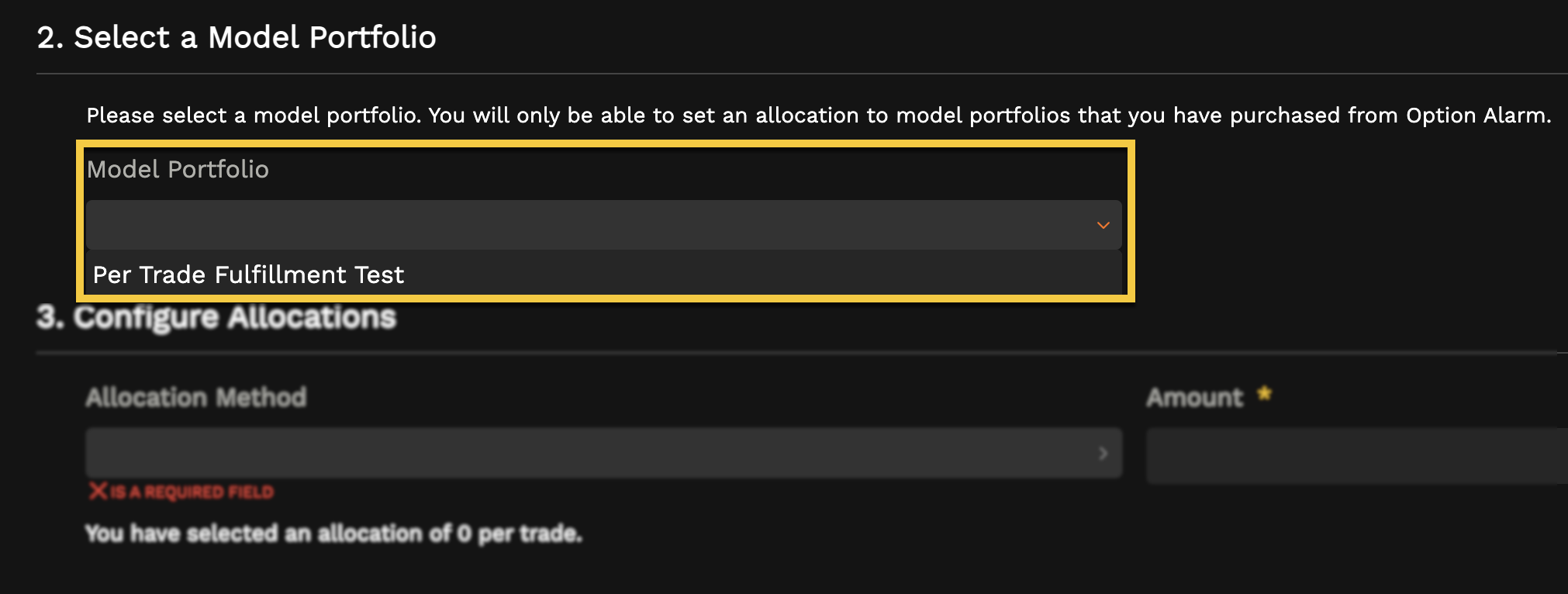Click the yellow required asterisk beside Amount
Image resolution: width=1568 pixels, height=594 pixels.
pyautogui.click(x=1263, y=392)
